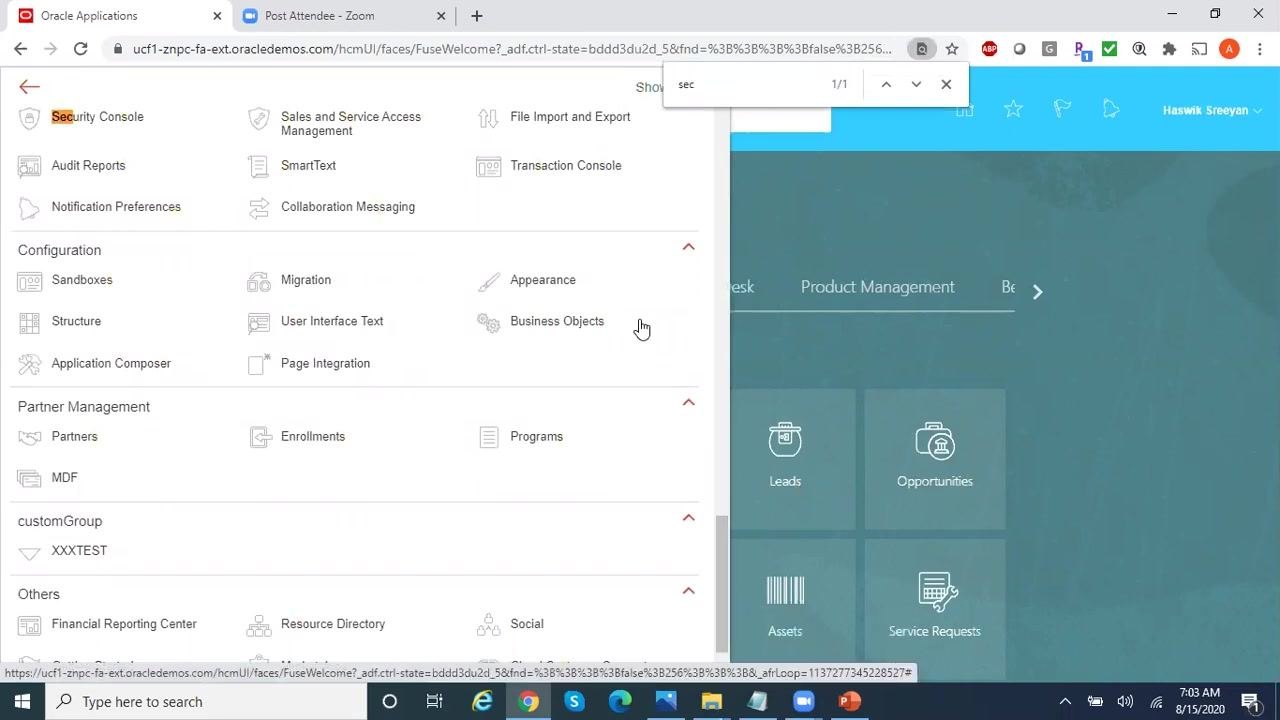Open the Business Objects gears icon
Screen dimensions: 1280x720
coord(488,322)
